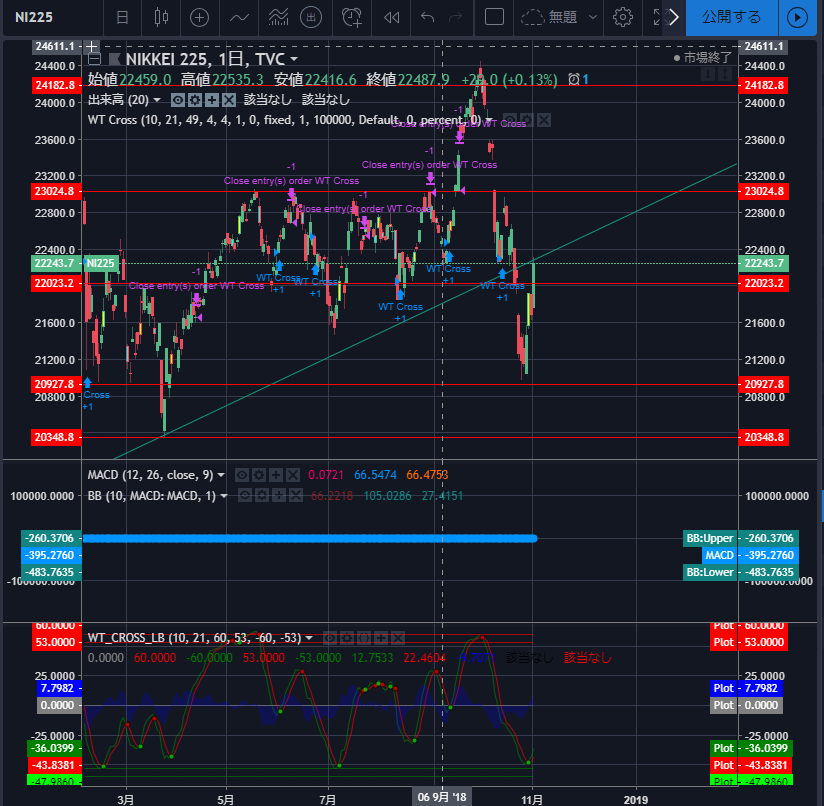Remove WT Cross strategy with X icon

tap(544, 120)
